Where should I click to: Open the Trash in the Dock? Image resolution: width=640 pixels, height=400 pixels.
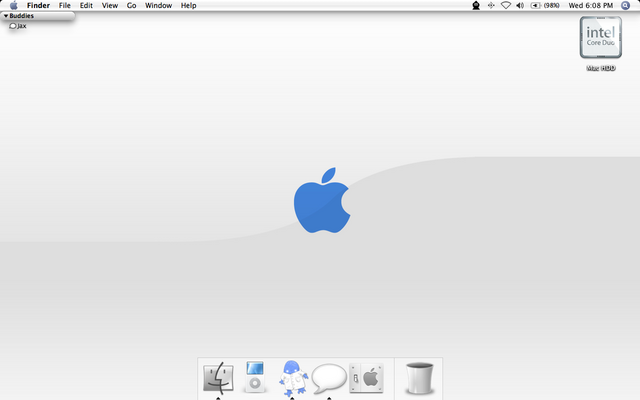(419, 378)
